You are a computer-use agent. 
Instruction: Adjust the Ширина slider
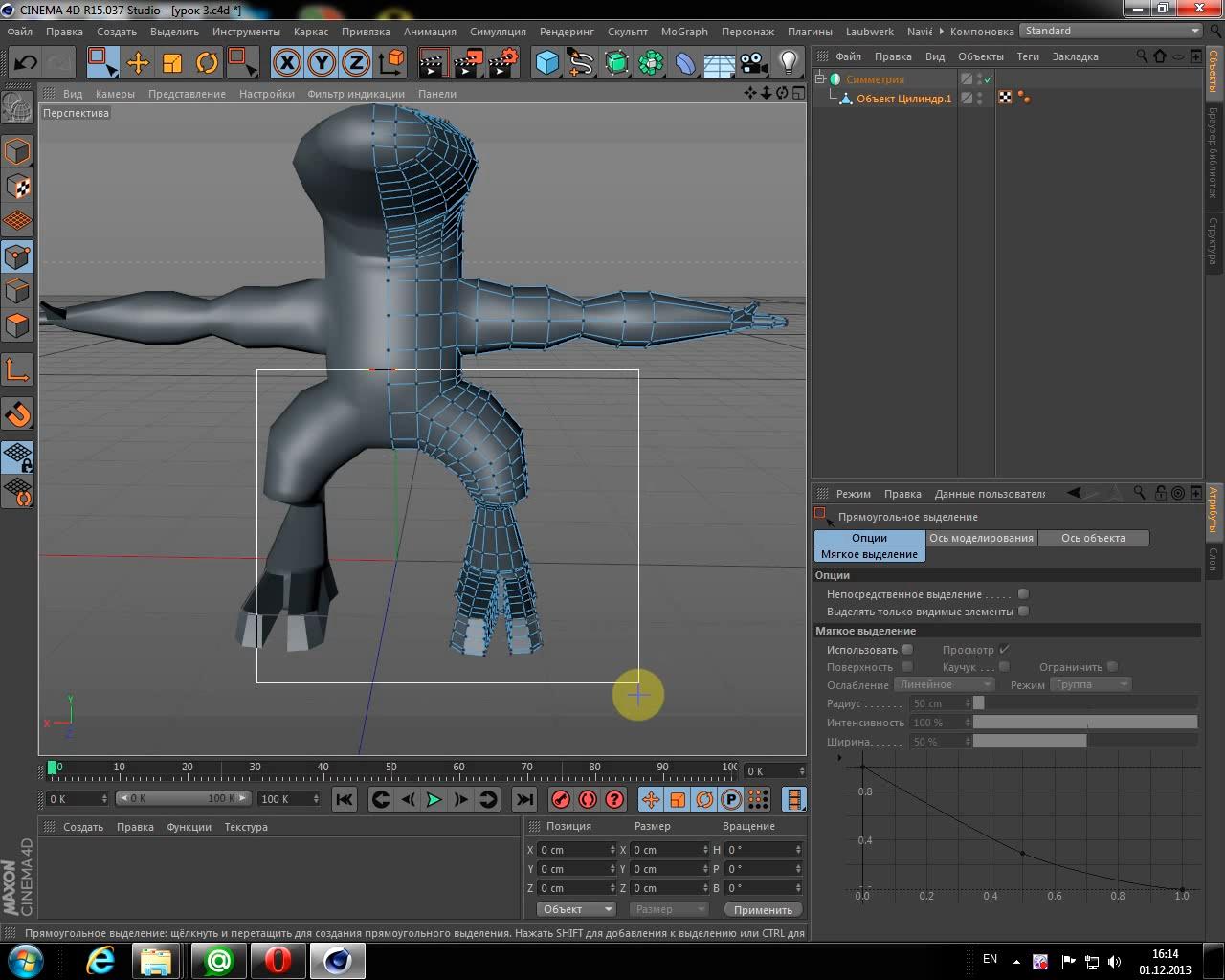[1085, 742]
